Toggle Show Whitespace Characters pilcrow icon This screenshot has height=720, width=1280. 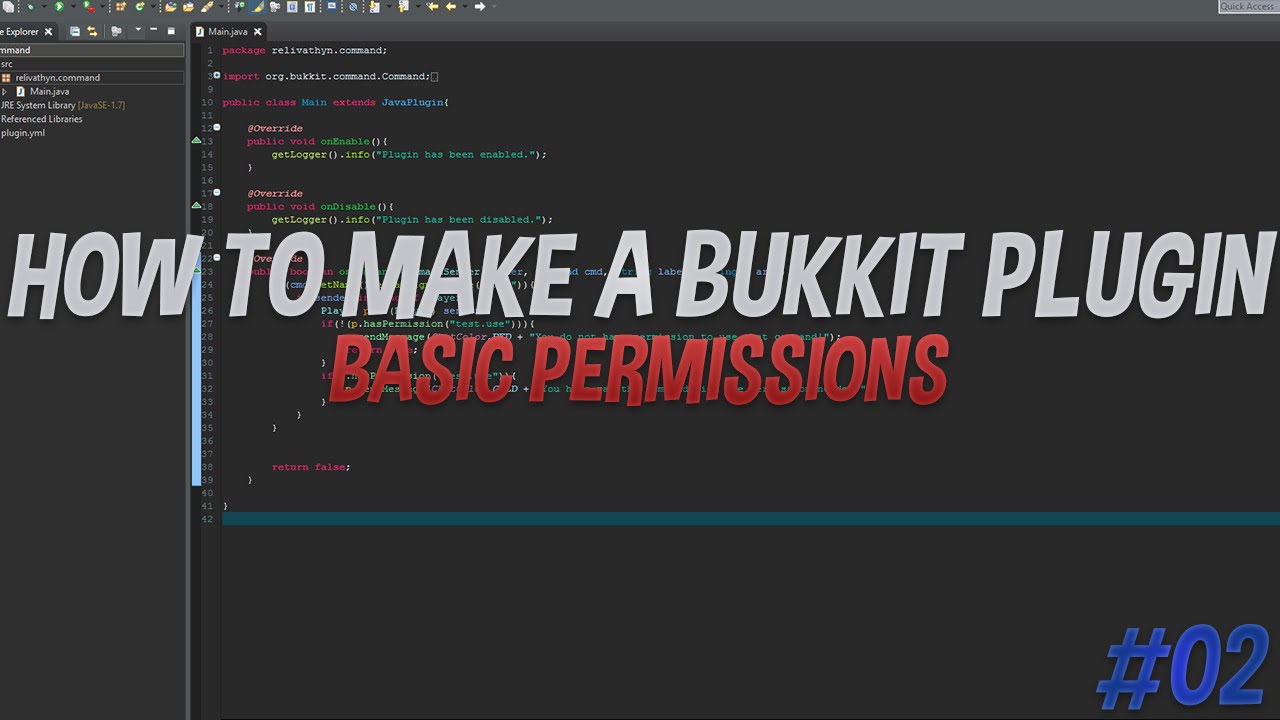click(x=309, y=6)
